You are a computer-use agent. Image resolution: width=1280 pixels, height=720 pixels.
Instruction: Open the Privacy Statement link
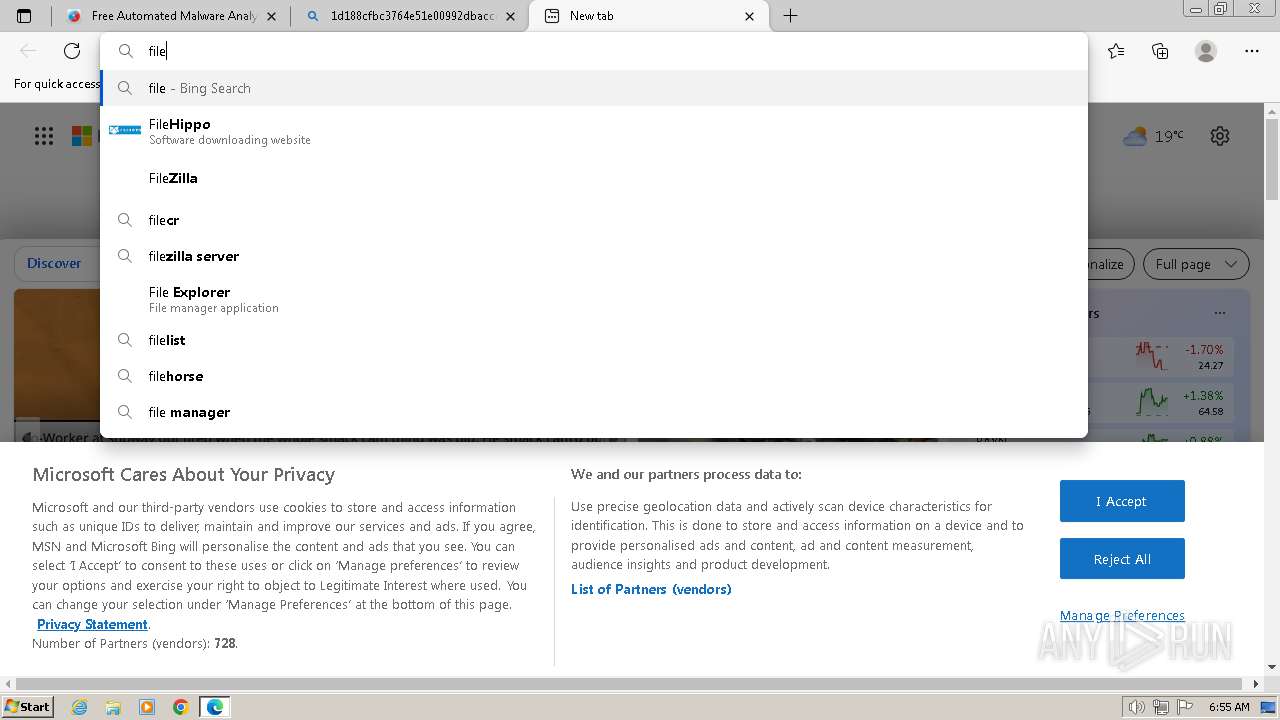(92, 624)
